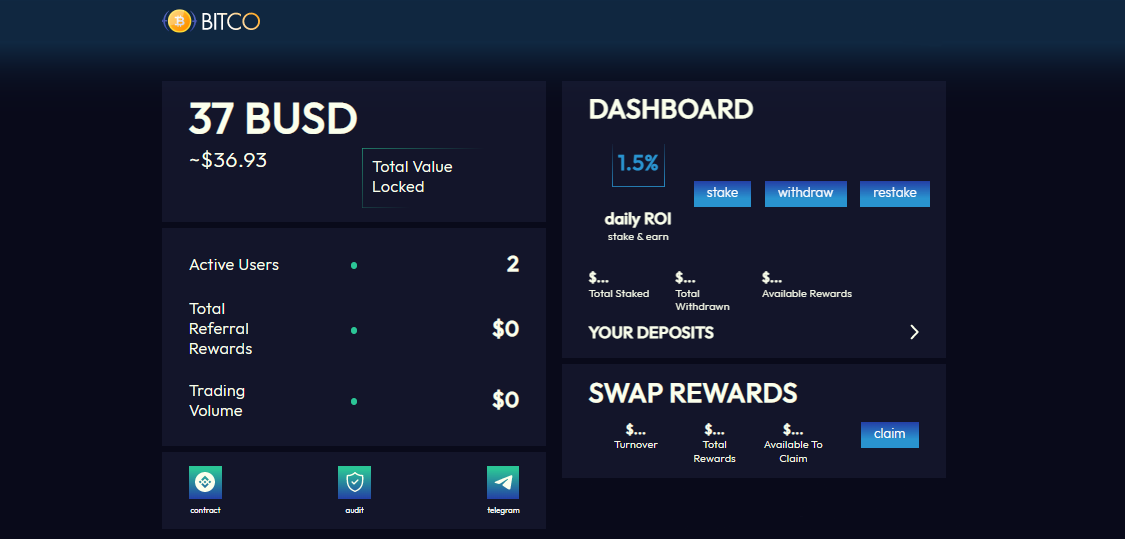
Task: Click the claim button in Swap Rewards
Action: pyautogui.click(x=890, y=435)
